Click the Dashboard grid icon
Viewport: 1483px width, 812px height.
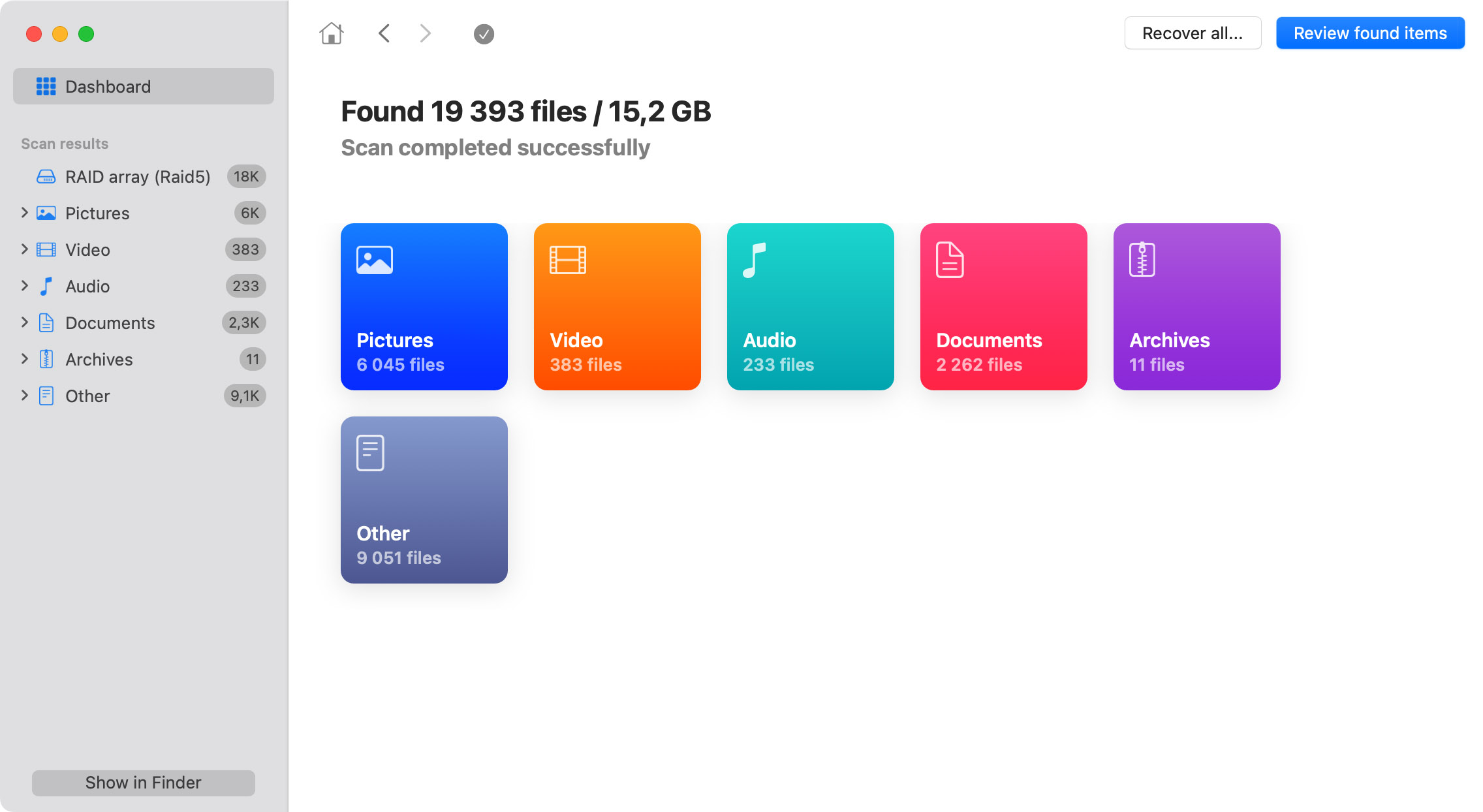pyautogui.click(x=45, y=86)
